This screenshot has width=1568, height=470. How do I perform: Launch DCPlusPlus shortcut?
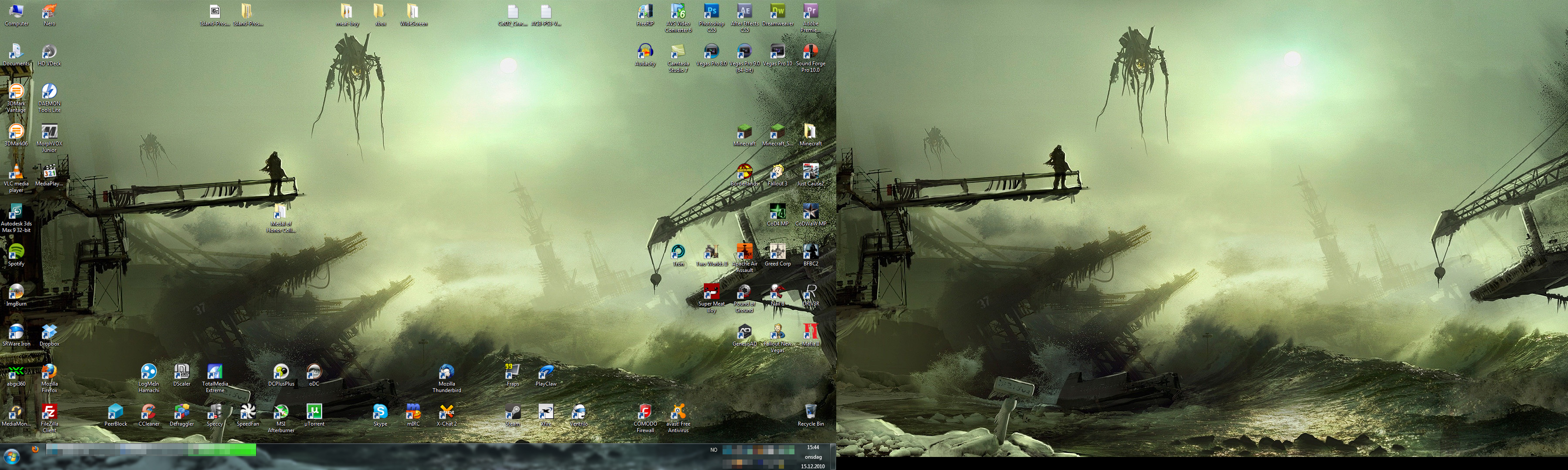tap(280, 376)
